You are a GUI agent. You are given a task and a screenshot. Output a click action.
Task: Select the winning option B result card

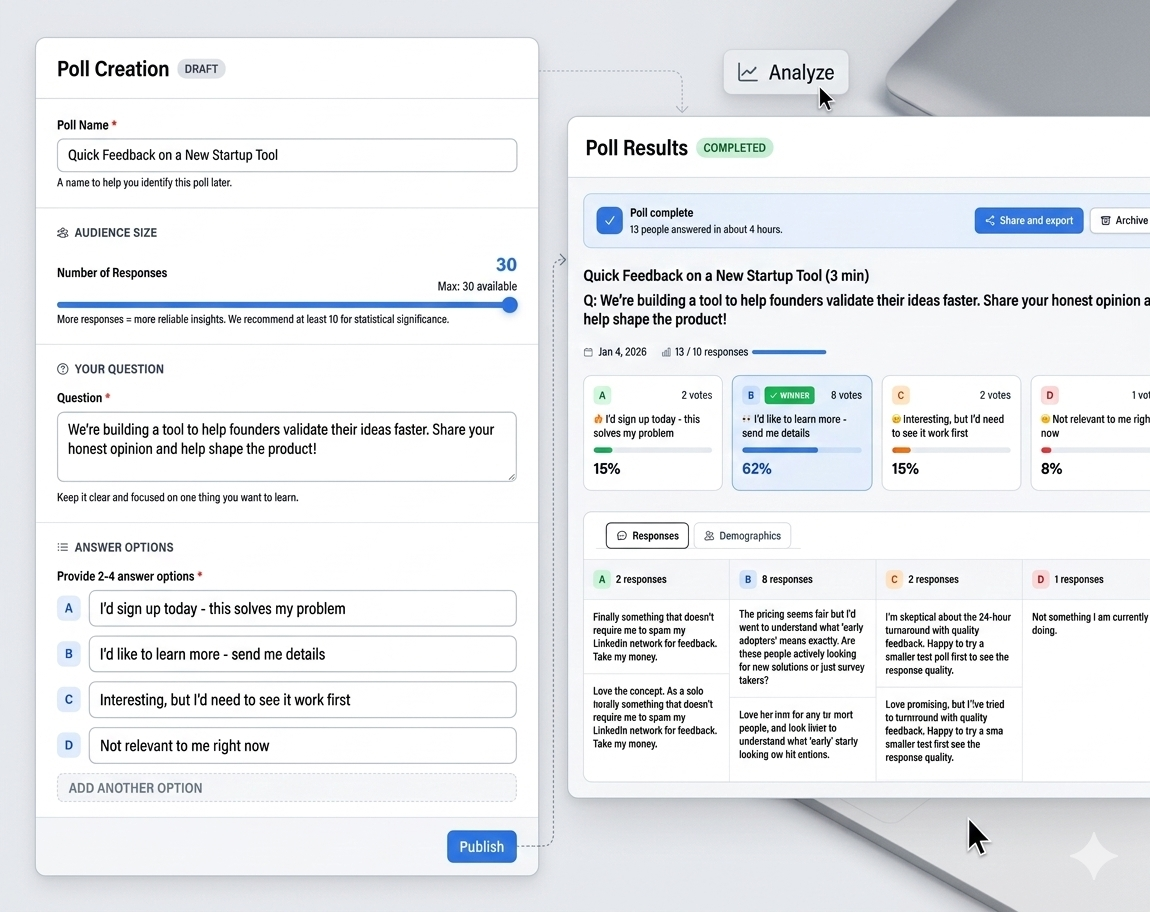tap(801, 433)
